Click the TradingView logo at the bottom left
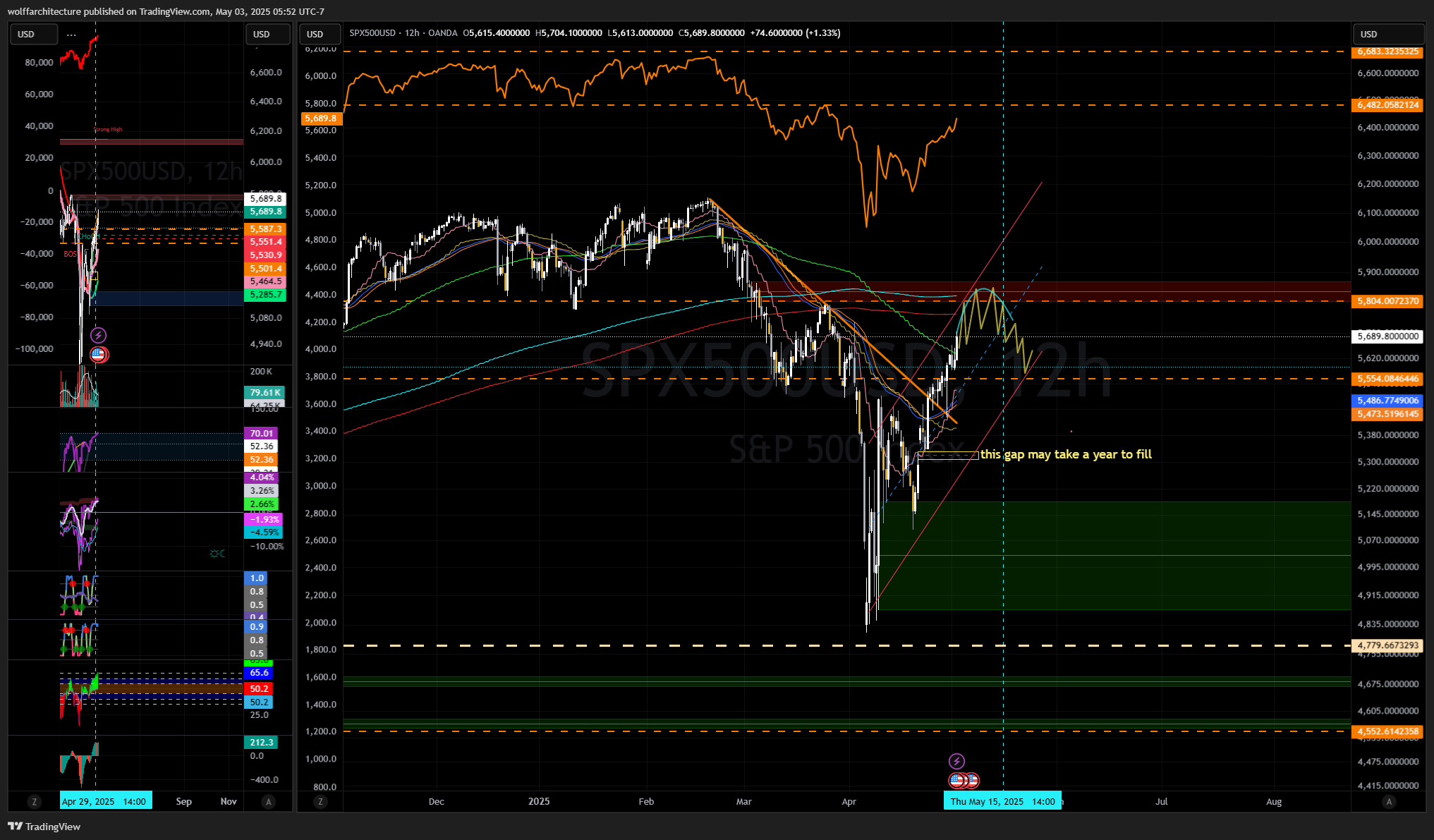The height and width of the screenshot is (840, 1434). click(44, 827)
